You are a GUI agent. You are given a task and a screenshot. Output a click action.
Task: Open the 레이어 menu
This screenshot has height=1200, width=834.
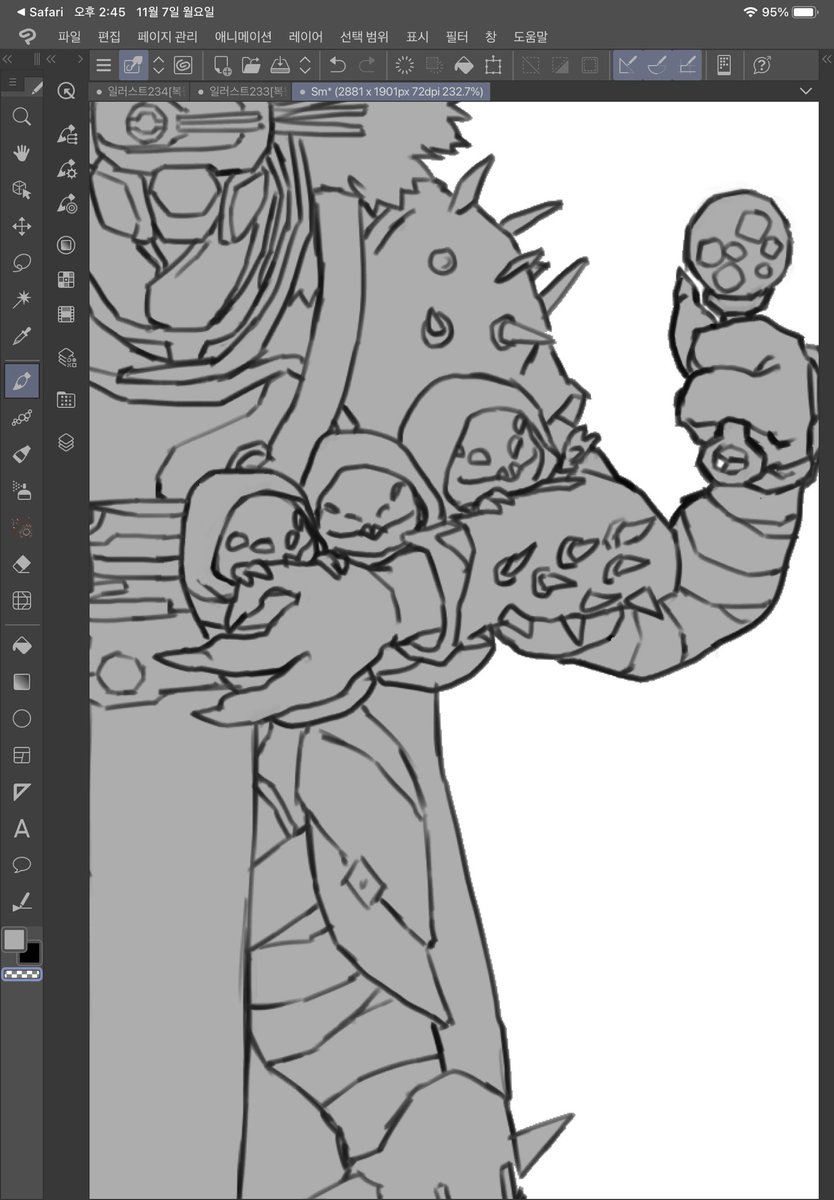click(x=306, y=37)
